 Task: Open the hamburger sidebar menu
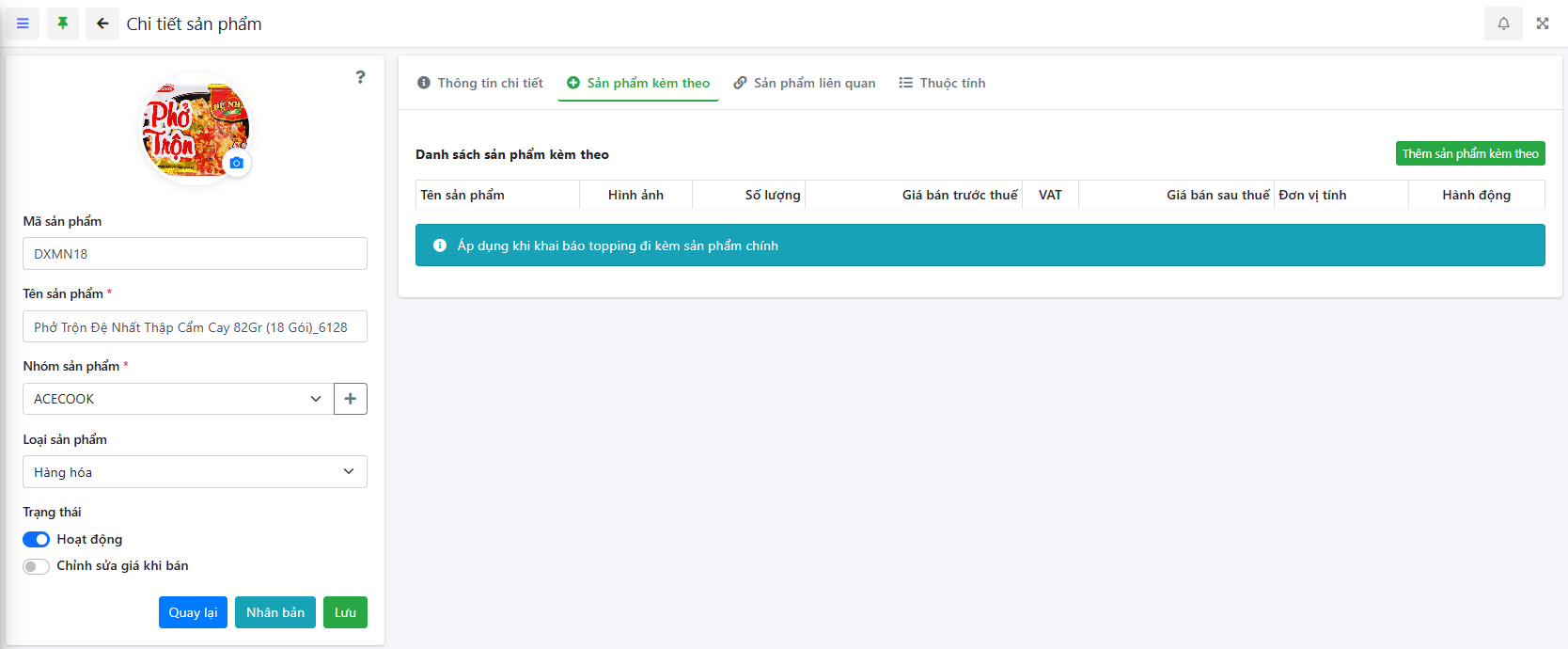23,24
